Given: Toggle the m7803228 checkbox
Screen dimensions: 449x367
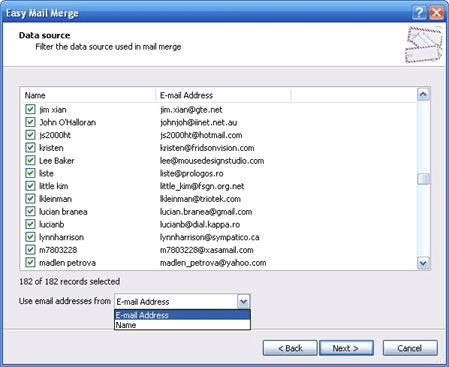Looking at the screenshot, I should pos(30,250).
